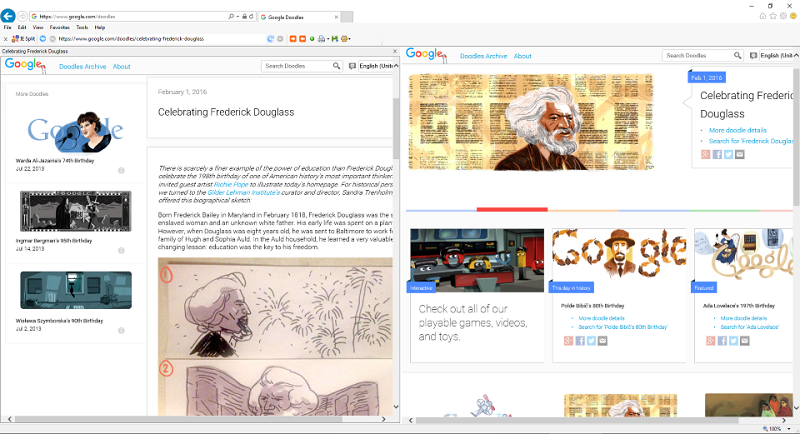Close the Google Doodles tab
The width and height of the screenshot is (800, 434).
[336, 17]
